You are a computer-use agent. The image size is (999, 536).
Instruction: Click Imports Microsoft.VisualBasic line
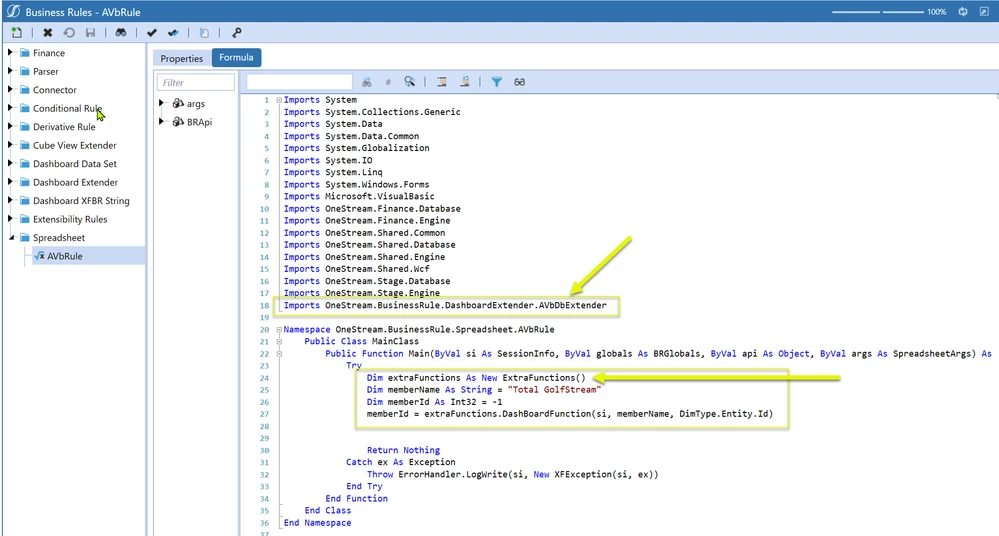tap(359, 196)
